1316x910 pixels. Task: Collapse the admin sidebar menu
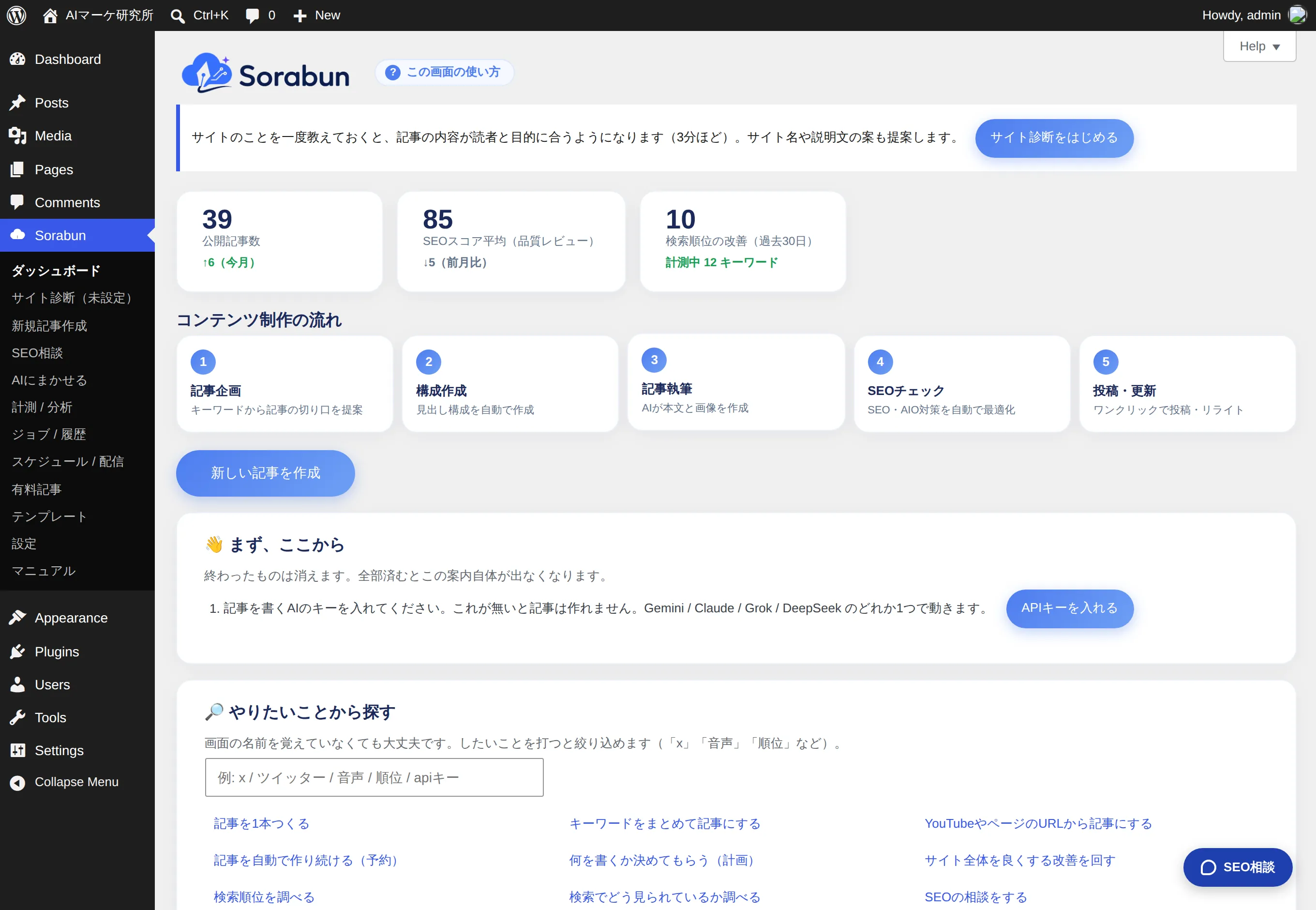click(64, 782)
